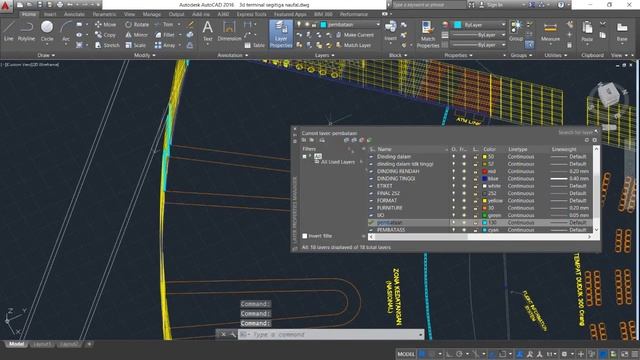
Task: Click layer list horizontal scrollbar
Action: pyautogui.click(x=480, y=237)
